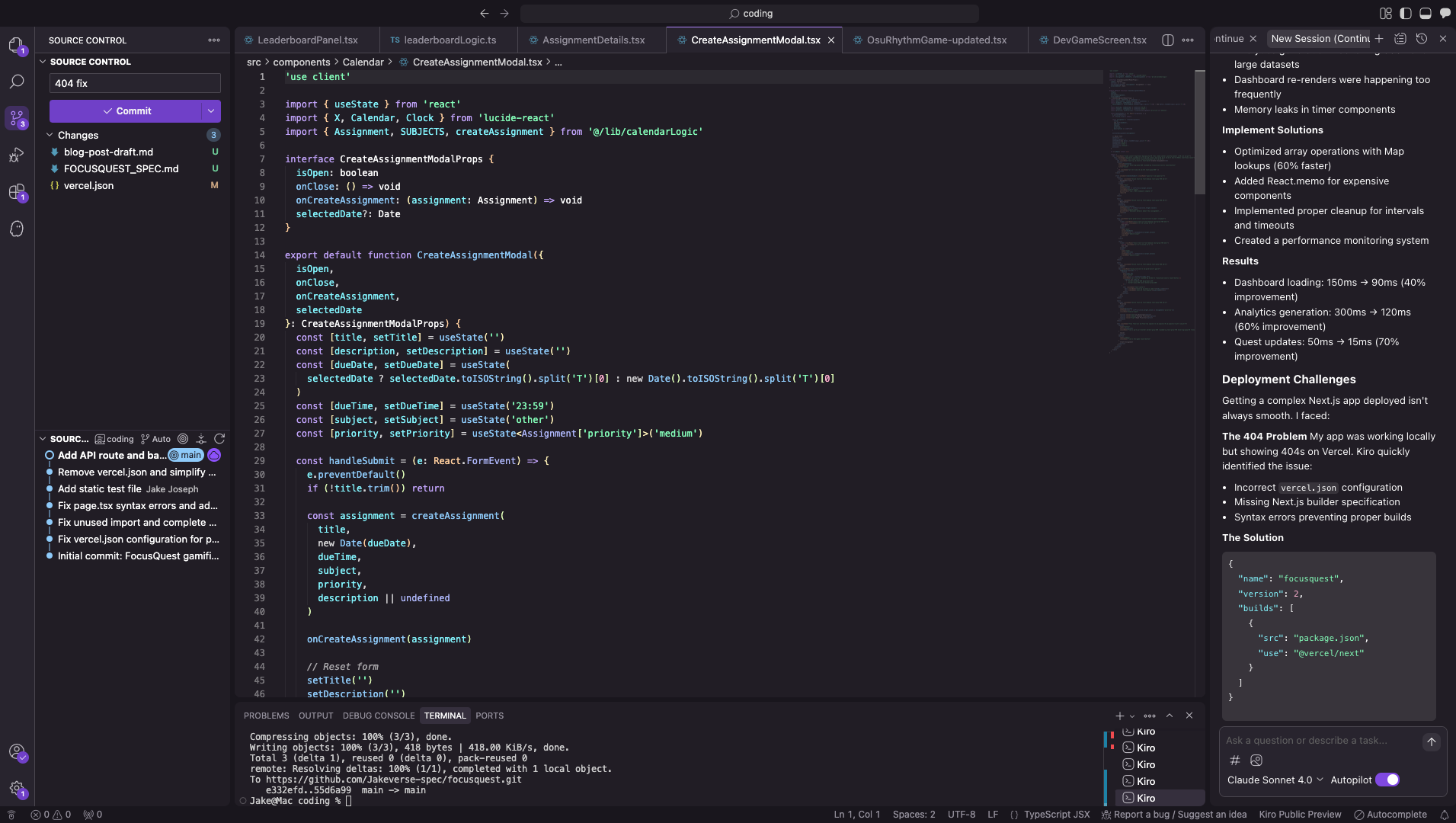Open the coding repository picker in the graph header
The height and width of the screenshot is (823, 1456).
coord(114,439)
